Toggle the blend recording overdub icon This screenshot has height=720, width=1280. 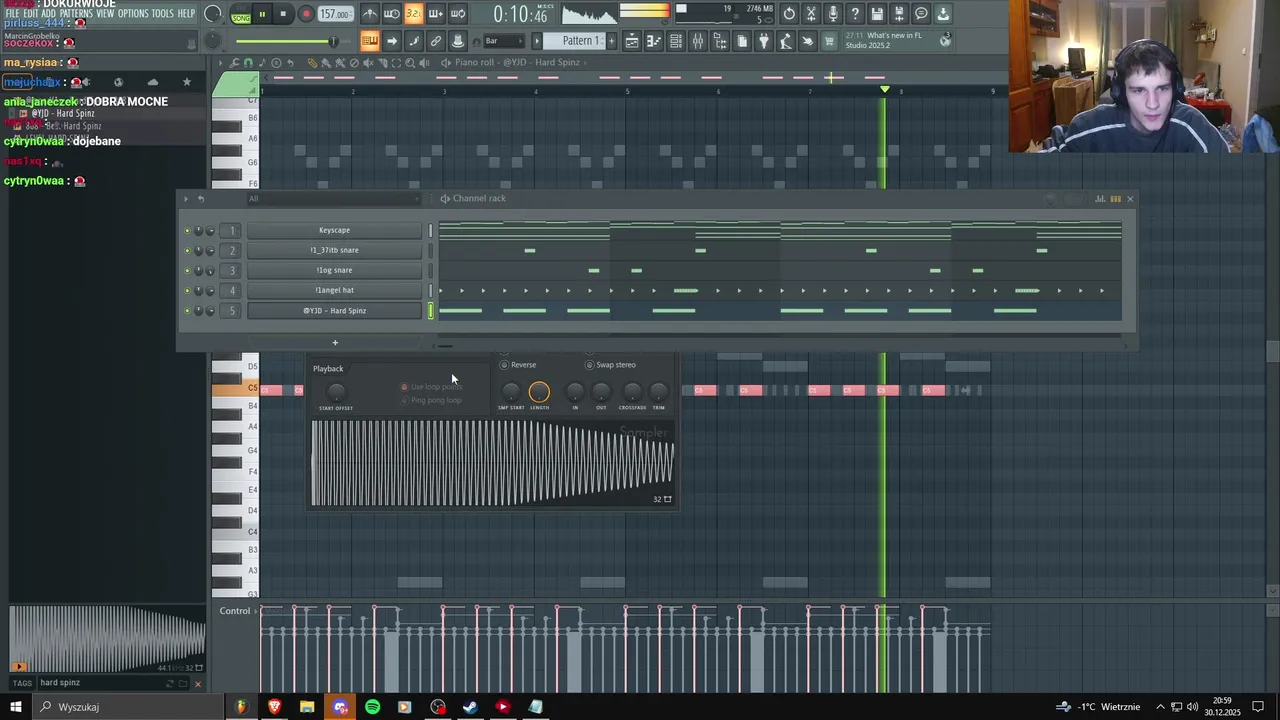click(x=435, y=14)
